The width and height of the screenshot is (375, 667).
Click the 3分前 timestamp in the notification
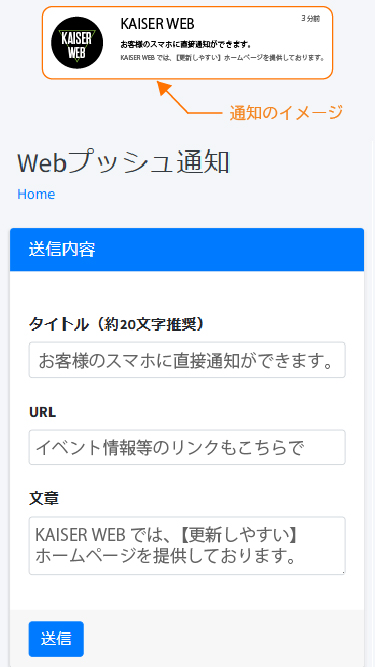click(310, 19)
